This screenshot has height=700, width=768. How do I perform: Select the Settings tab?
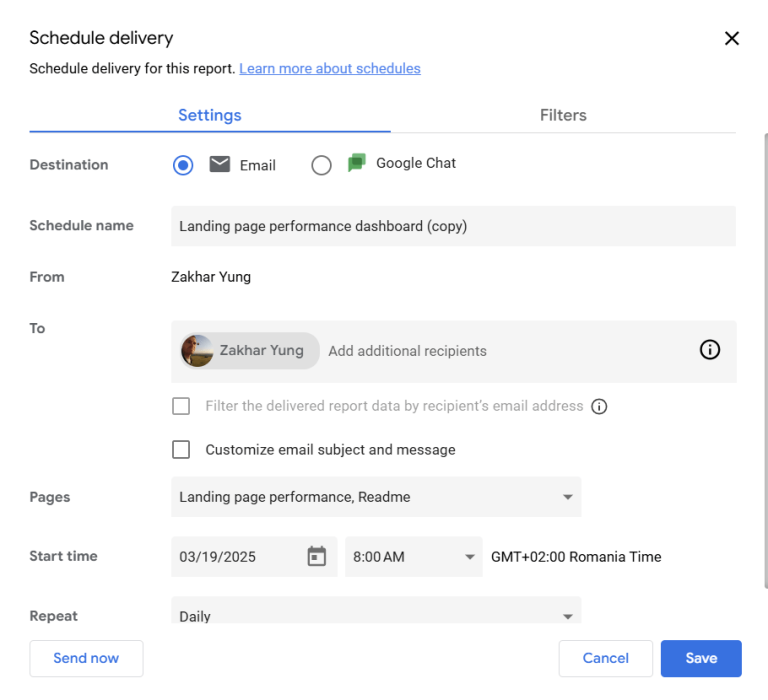210,115
